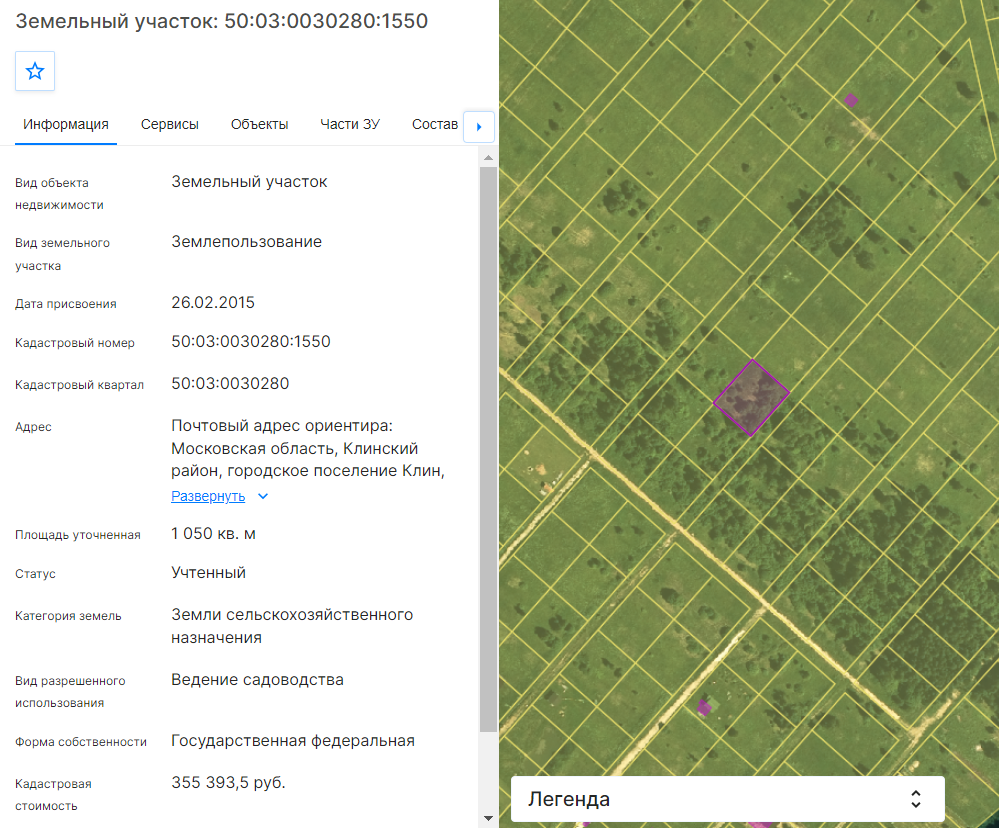Click Земли сельскохозяйственного назначения category value
Screen dimensions: 999x828
[x=292, y=626]
